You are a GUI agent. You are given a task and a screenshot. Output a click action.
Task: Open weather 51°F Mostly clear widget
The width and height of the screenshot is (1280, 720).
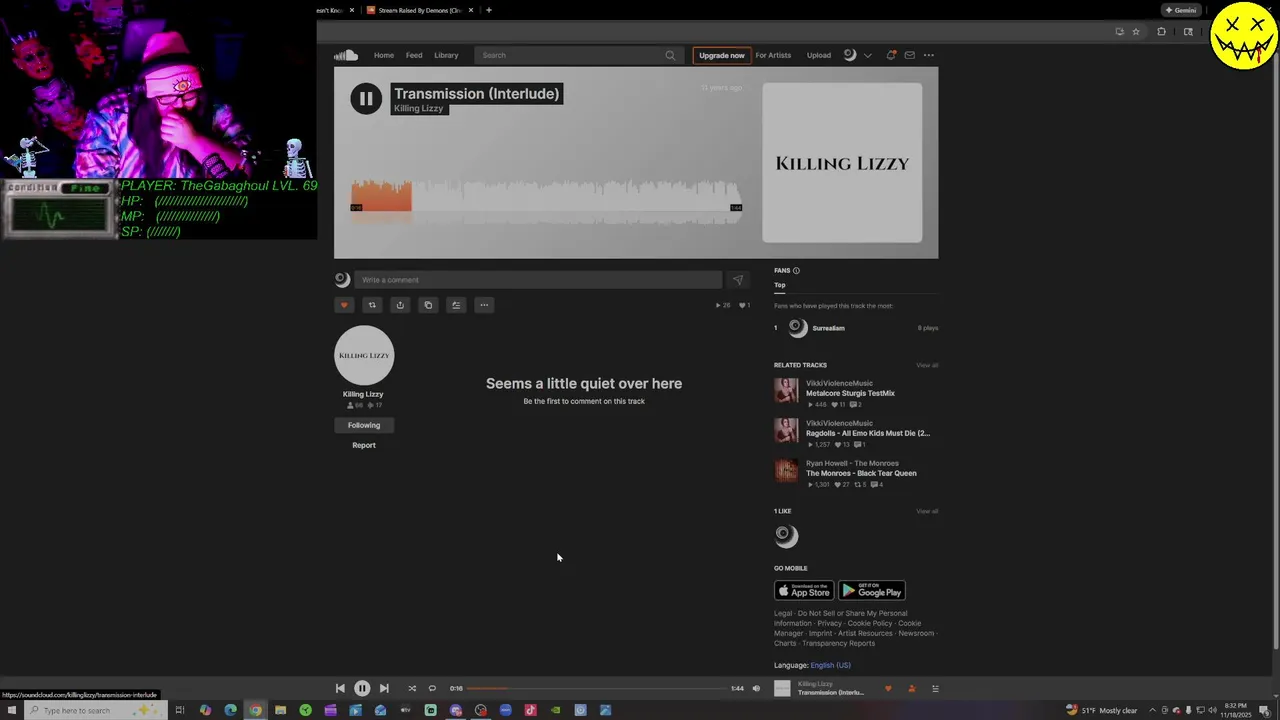coord(1102,710)
